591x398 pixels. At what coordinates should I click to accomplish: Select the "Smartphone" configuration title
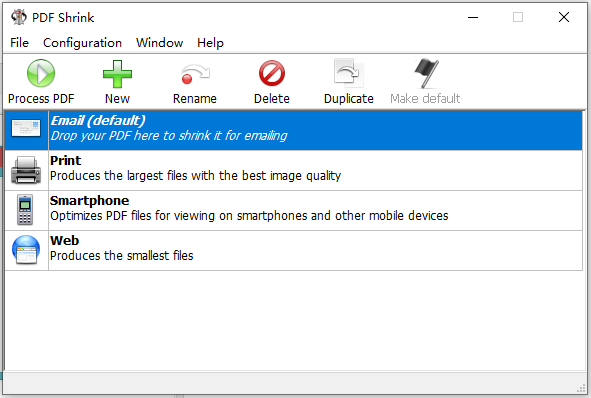89,201
